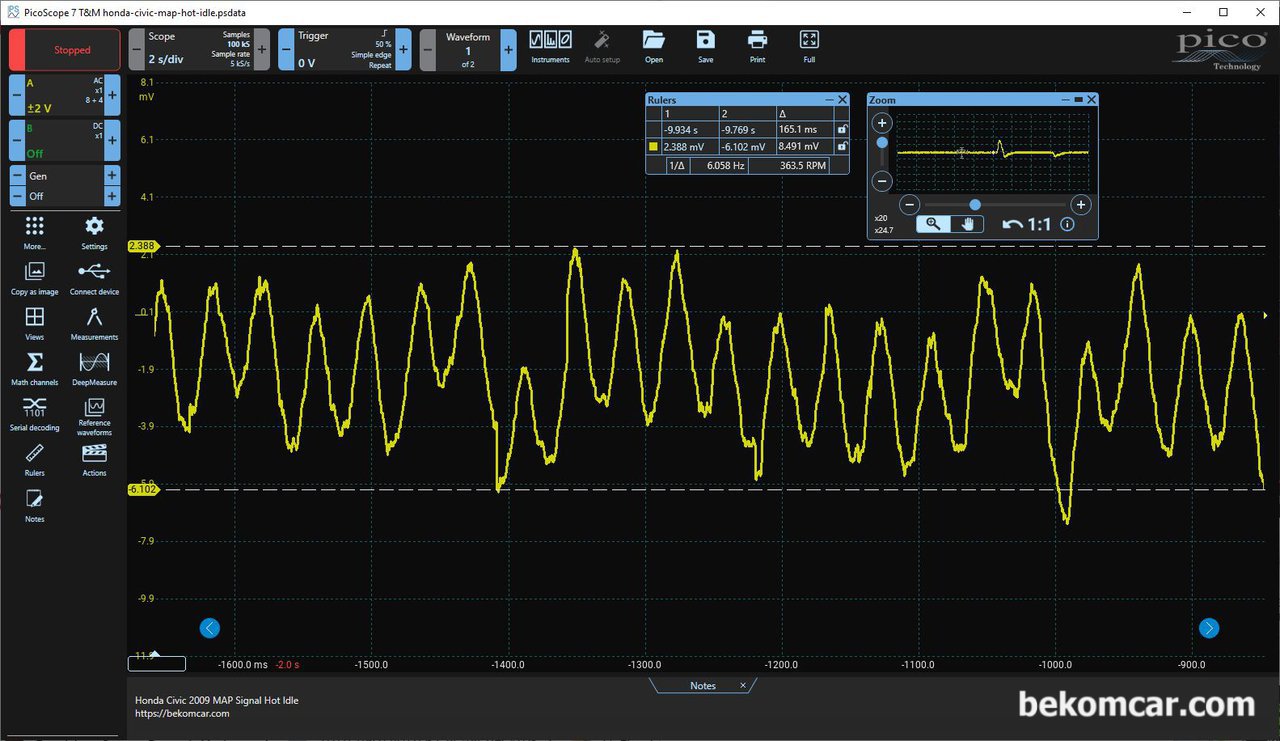Open the Measurements tool
This screenshot has width=1280, height=741.
pyautogui.click(x=94, y=323)
